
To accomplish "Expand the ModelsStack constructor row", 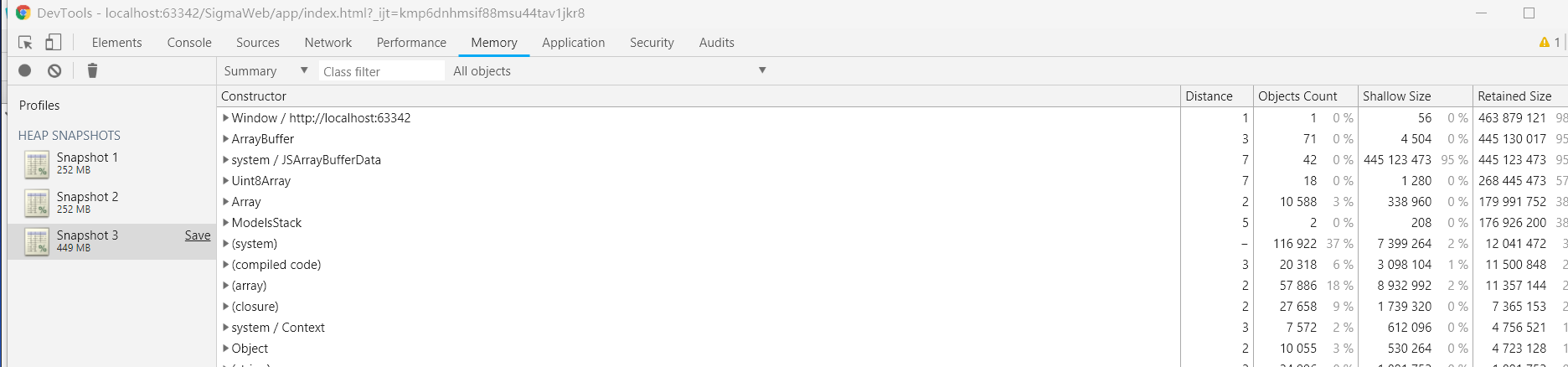I will pos(226,223).
